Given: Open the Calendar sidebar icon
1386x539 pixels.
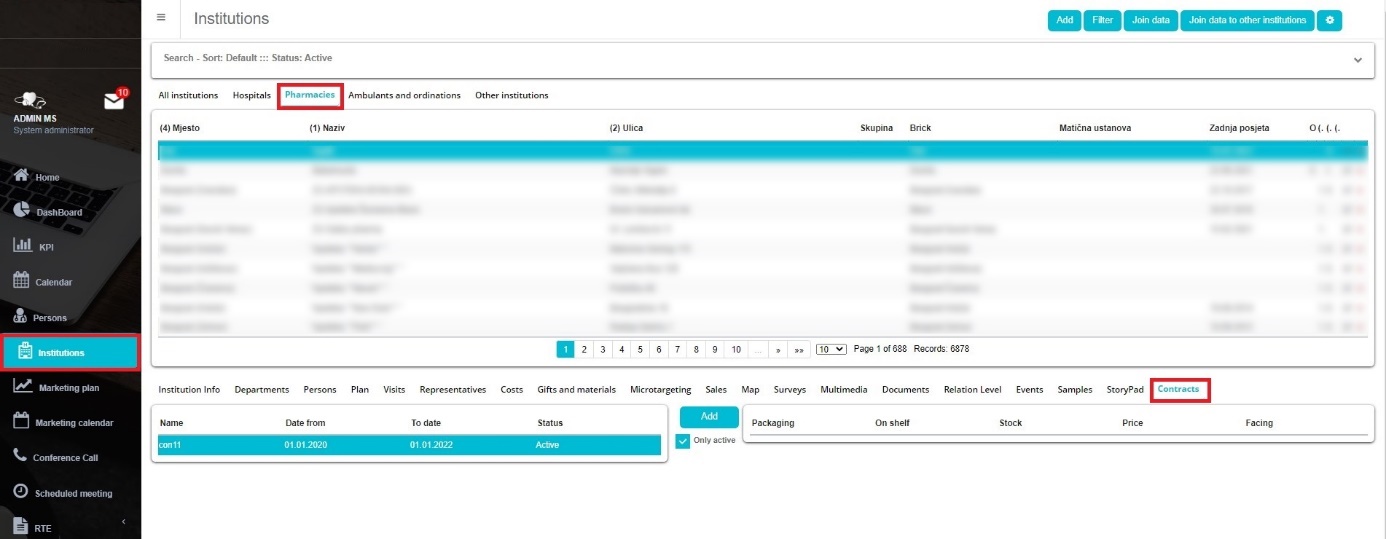Looking at the screenshot, I should 21,281.
